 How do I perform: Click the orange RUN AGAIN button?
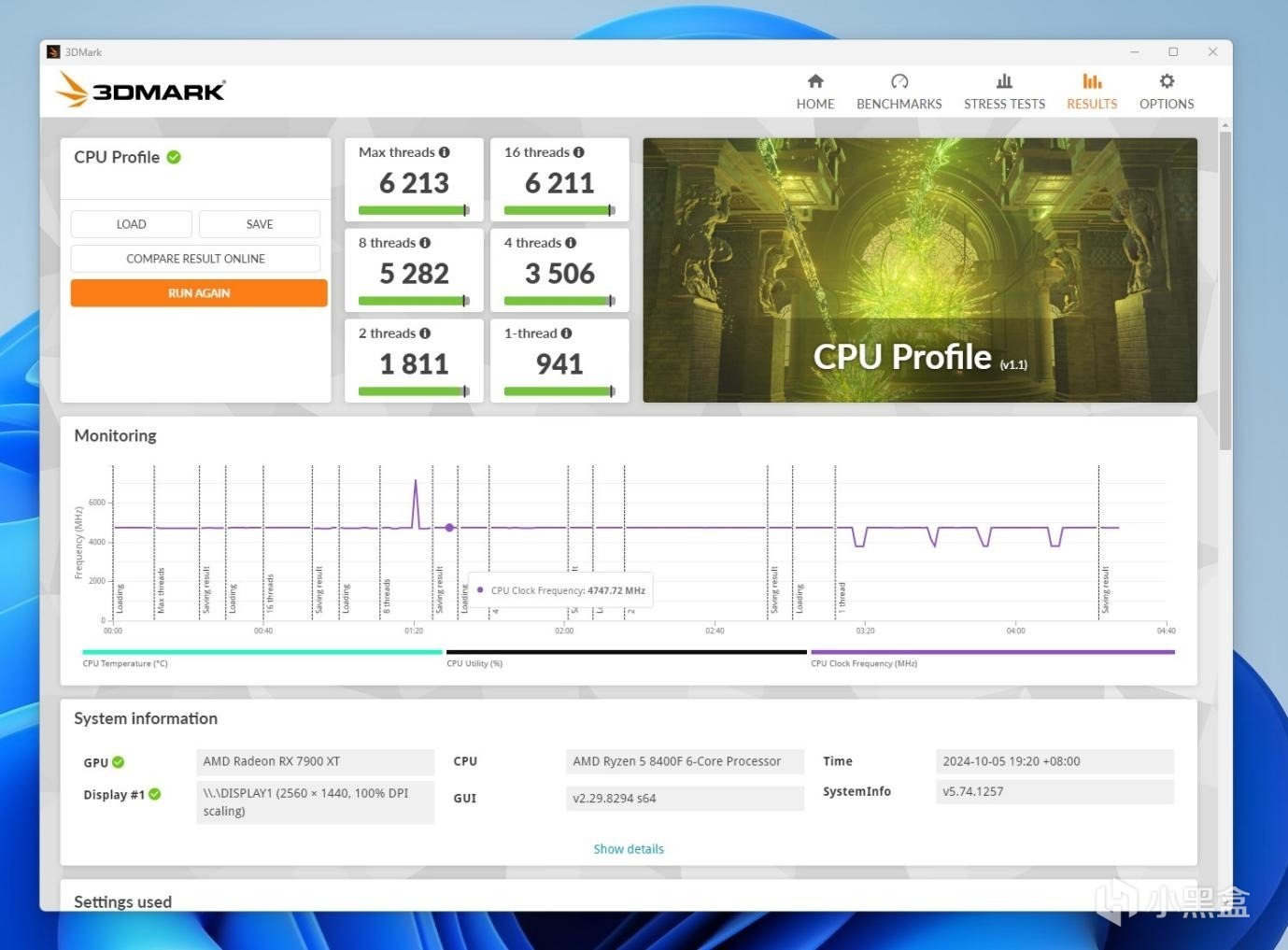pyautogui.click(x=199, y=293)
